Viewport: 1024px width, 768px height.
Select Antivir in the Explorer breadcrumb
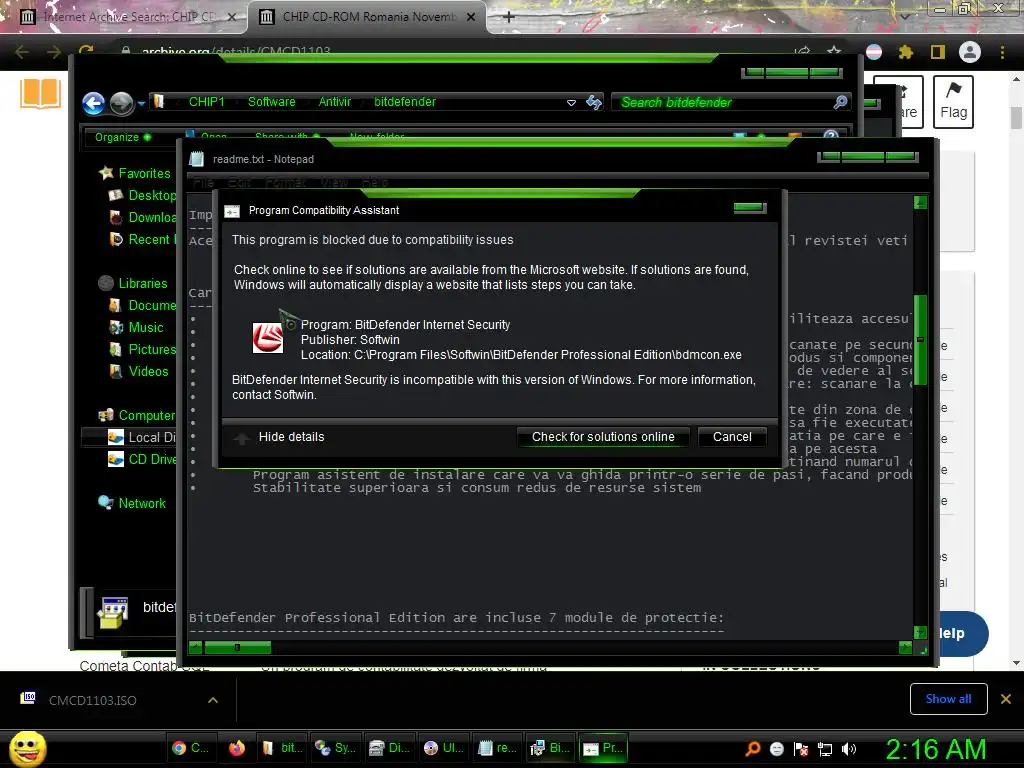pyautogui.click(x=334, y=102)
